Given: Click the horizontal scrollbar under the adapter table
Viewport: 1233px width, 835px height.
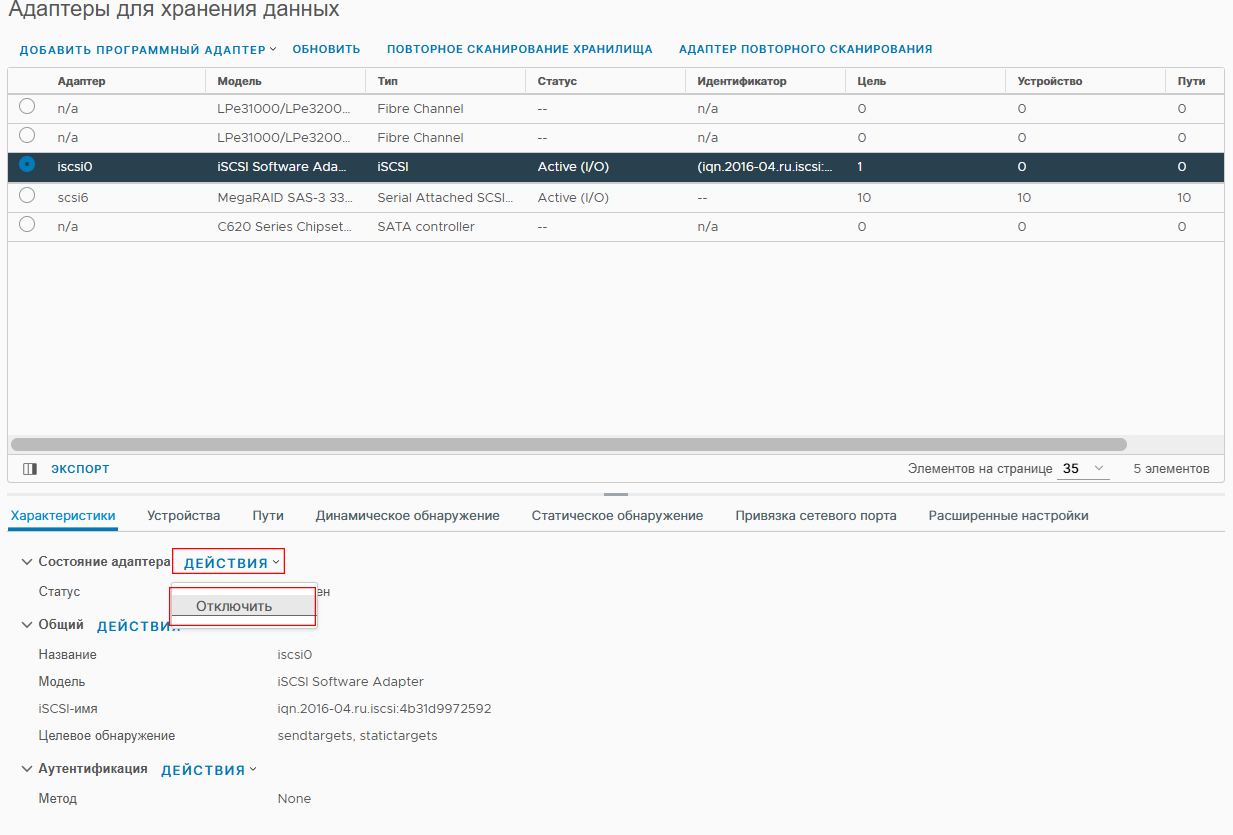Looking at the screenshot, I should (x=568, y=444).
